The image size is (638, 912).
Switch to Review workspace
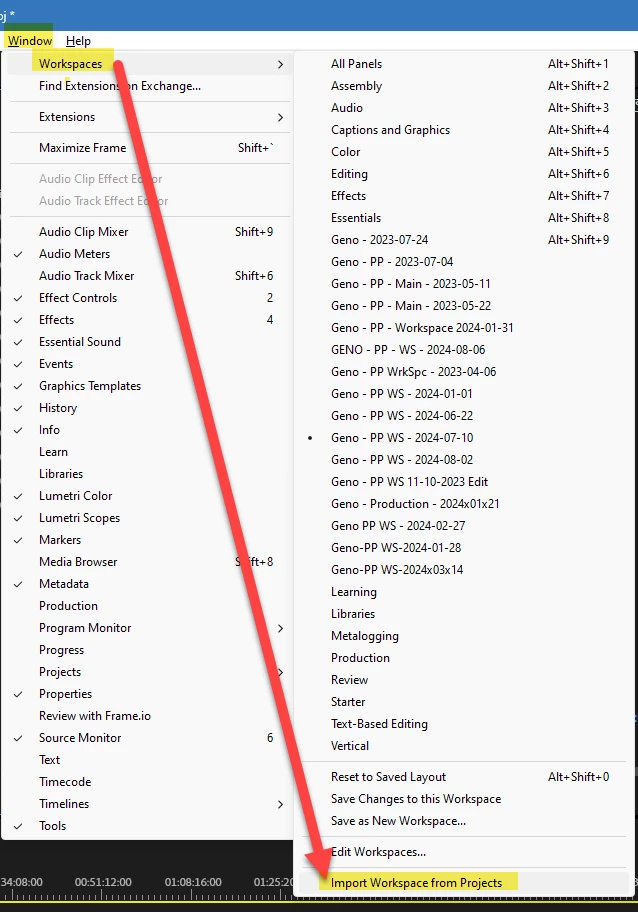point(464,680)
